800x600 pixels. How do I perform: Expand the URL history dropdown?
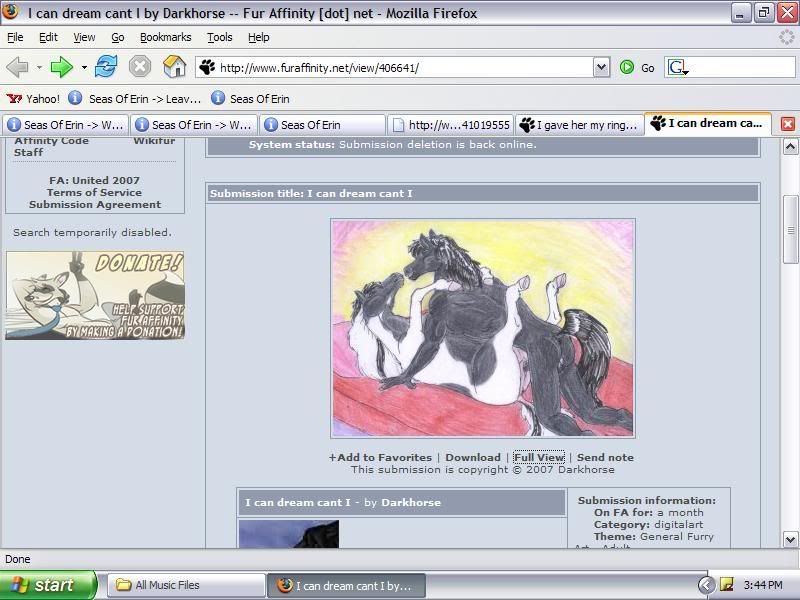coord(601,67)
